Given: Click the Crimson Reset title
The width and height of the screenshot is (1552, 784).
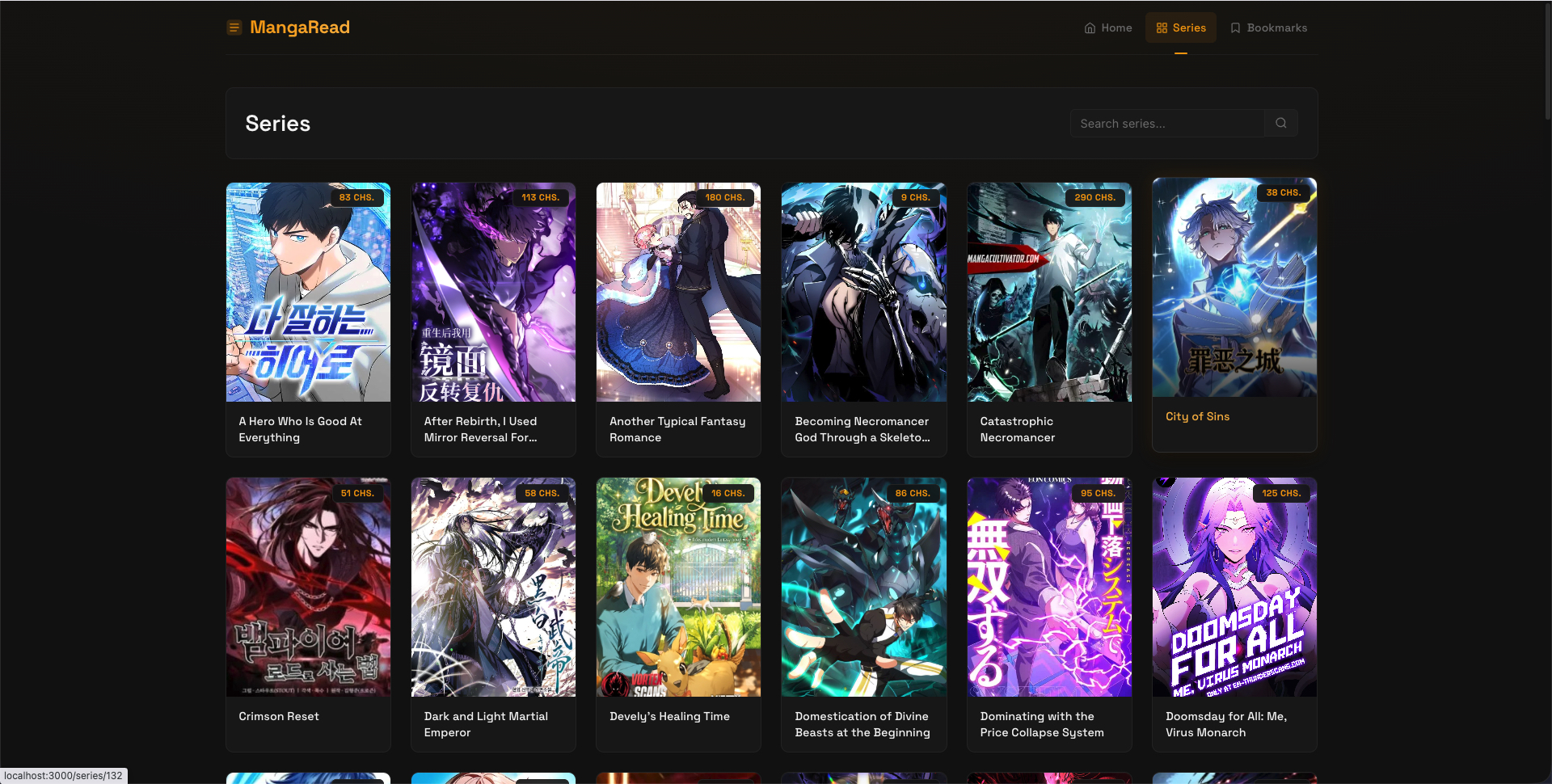Looking at the screenshot, I should tap(279, 716).
